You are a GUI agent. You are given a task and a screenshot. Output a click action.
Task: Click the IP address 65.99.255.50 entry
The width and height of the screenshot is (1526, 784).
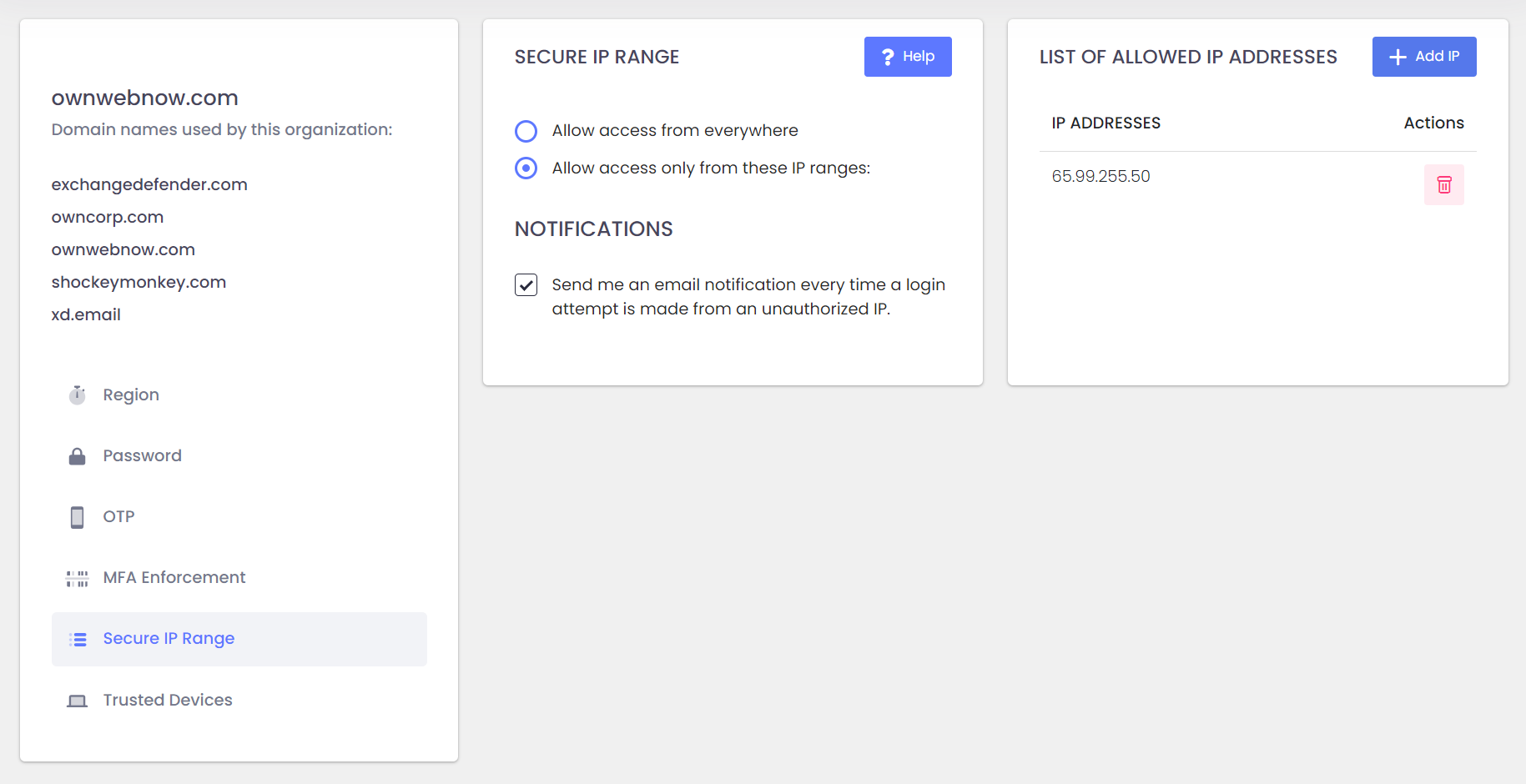[x=1100, y=177]
